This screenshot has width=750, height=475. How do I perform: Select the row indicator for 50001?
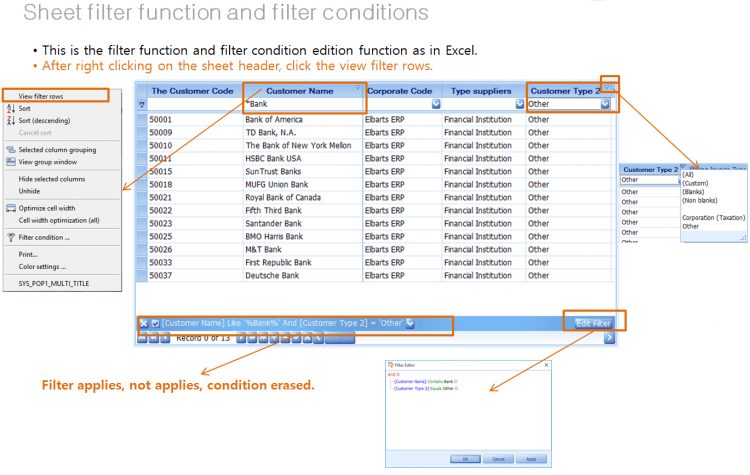142,120
